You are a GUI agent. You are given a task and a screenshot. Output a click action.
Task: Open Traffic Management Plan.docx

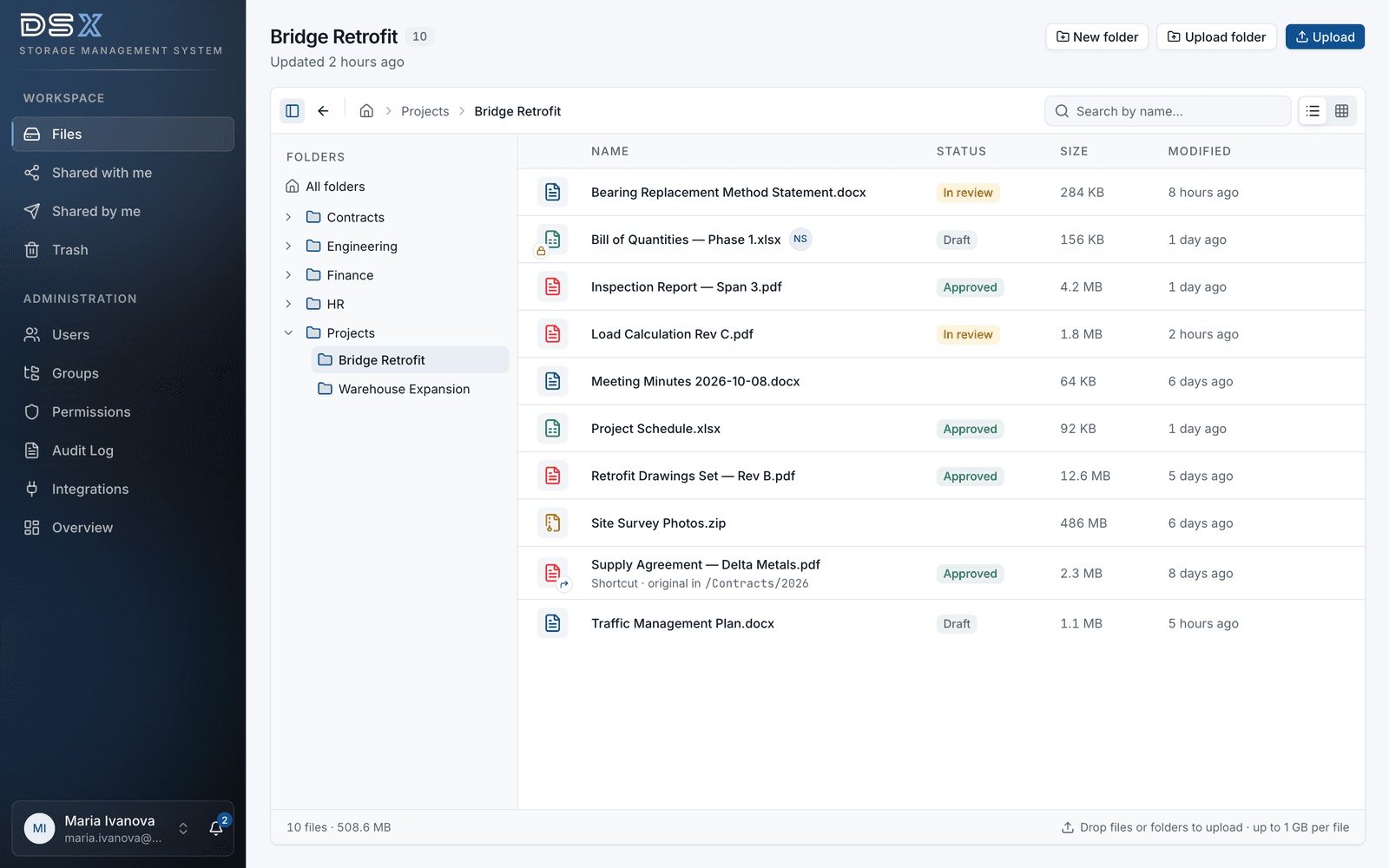[x=682, y=623]
